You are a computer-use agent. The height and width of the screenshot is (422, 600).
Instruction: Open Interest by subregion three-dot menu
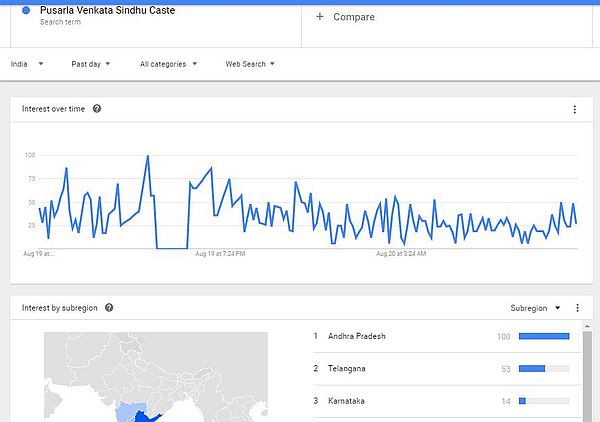coord(577,308)
